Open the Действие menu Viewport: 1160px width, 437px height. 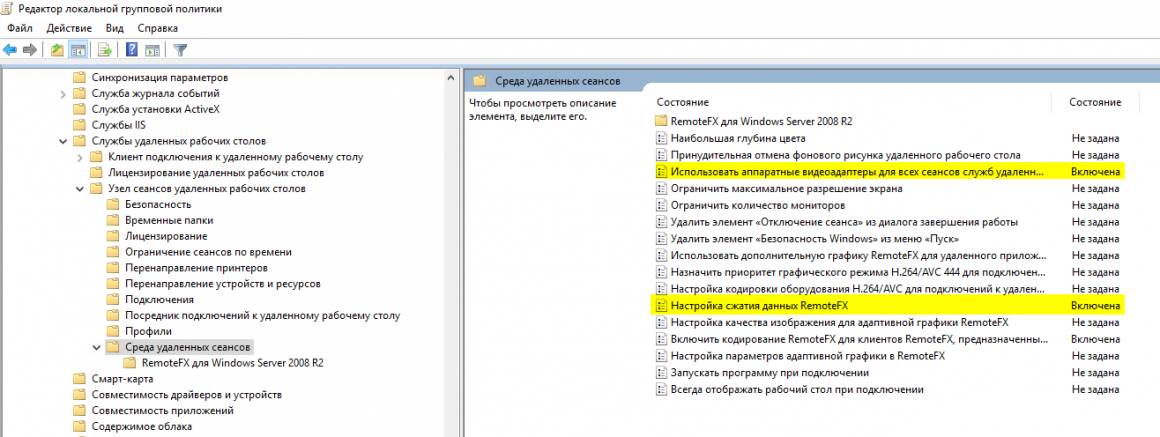pyautogui.click(x=69, y=28)
